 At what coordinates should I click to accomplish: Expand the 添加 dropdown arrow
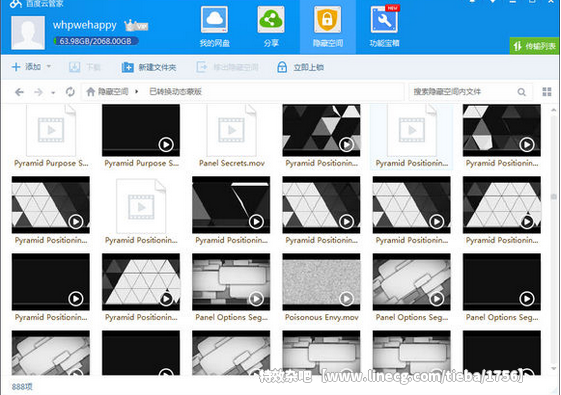(49, 67)
